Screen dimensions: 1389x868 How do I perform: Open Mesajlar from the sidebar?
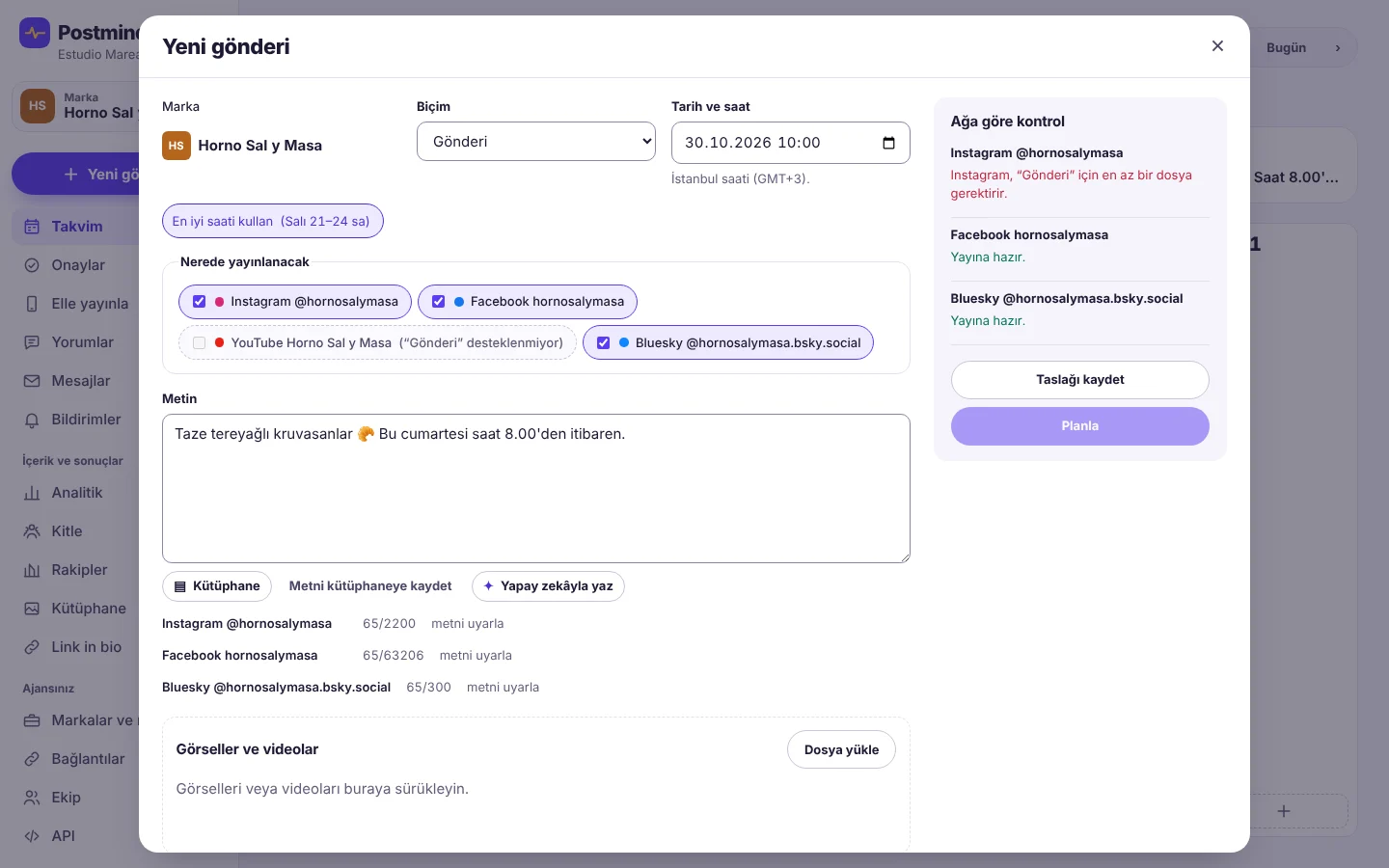point(77,381)
